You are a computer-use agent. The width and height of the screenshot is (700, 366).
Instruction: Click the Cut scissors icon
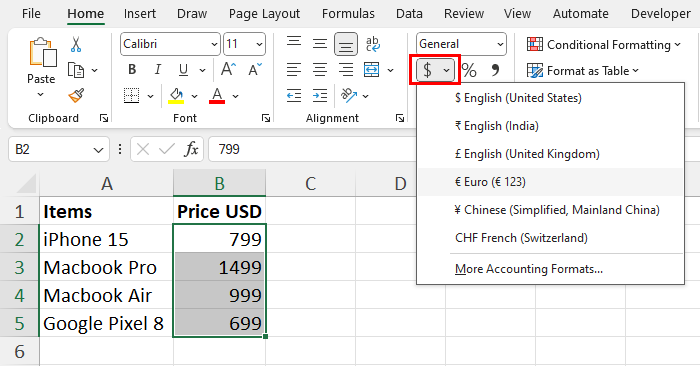pos(76,44)
